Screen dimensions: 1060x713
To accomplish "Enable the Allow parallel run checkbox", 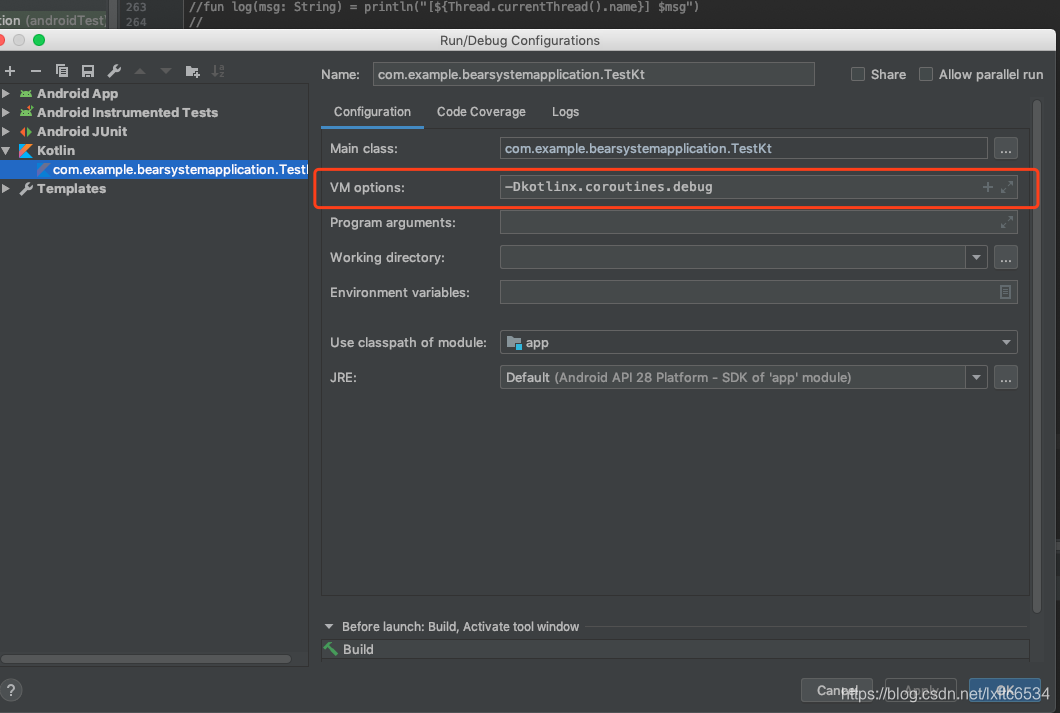I will (926, 74).
